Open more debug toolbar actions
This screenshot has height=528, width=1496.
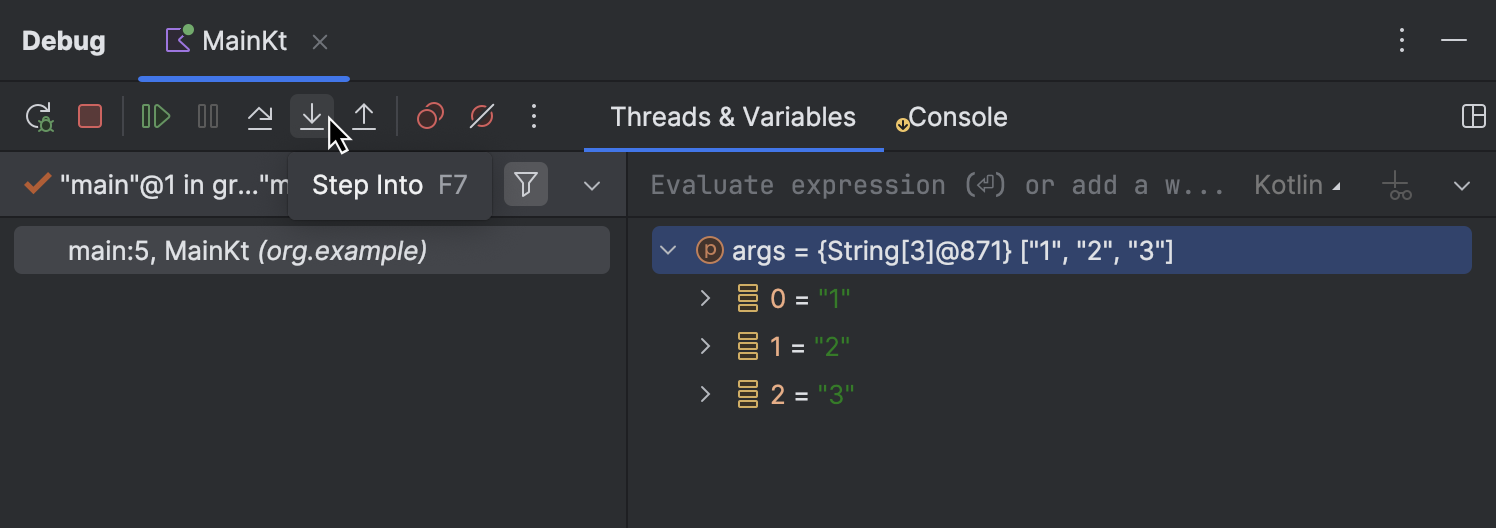click(534, 117)
